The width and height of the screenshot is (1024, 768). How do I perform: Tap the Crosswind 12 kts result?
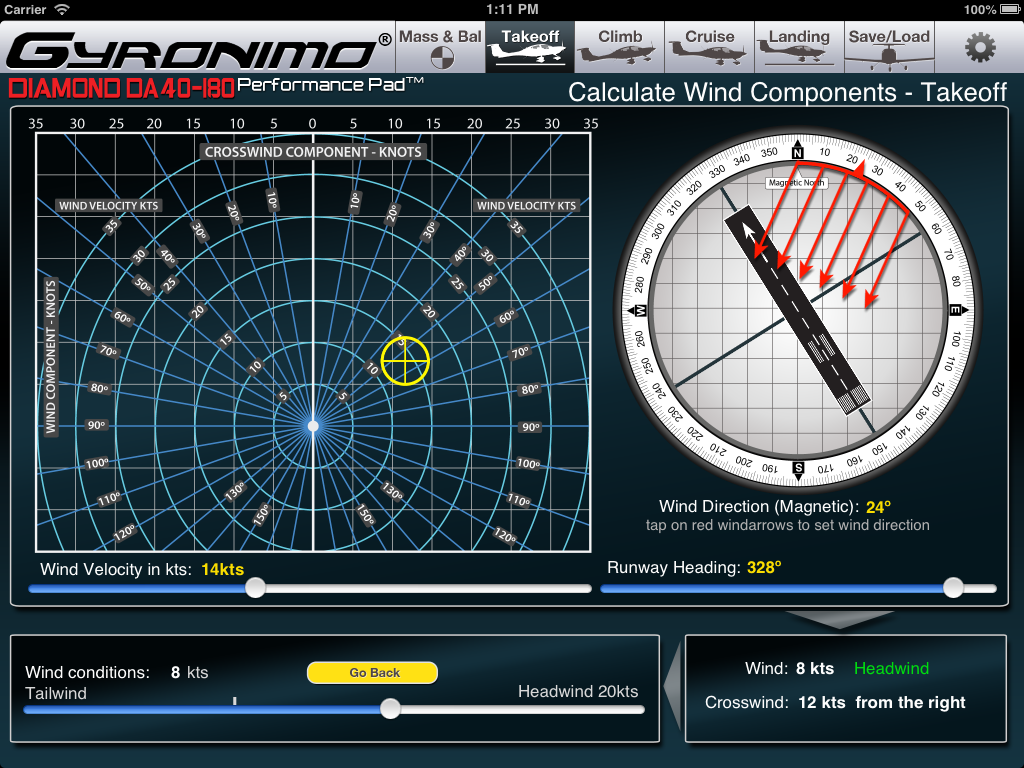[x=822, y=702]
